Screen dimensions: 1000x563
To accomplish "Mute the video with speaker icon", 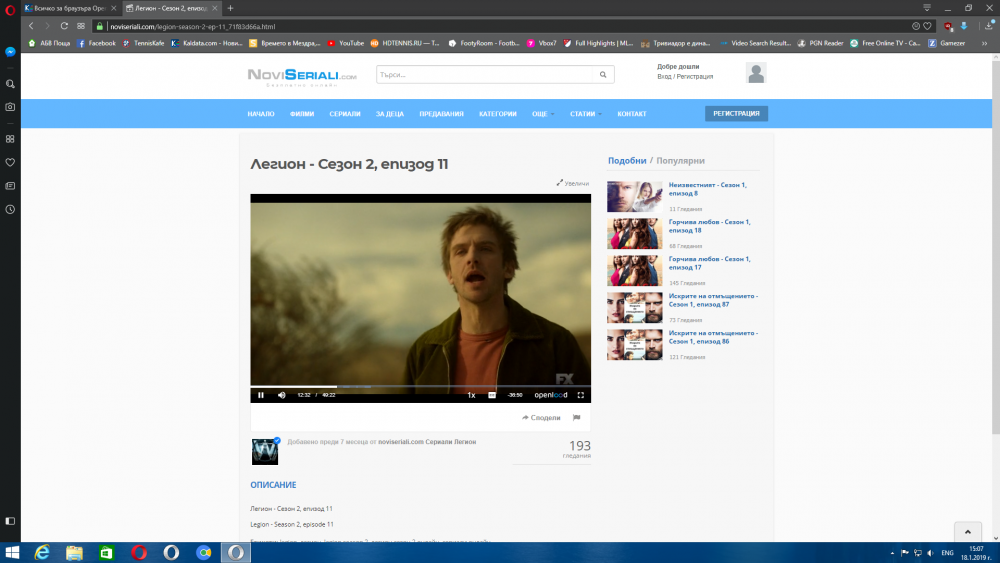I will 281,395.
